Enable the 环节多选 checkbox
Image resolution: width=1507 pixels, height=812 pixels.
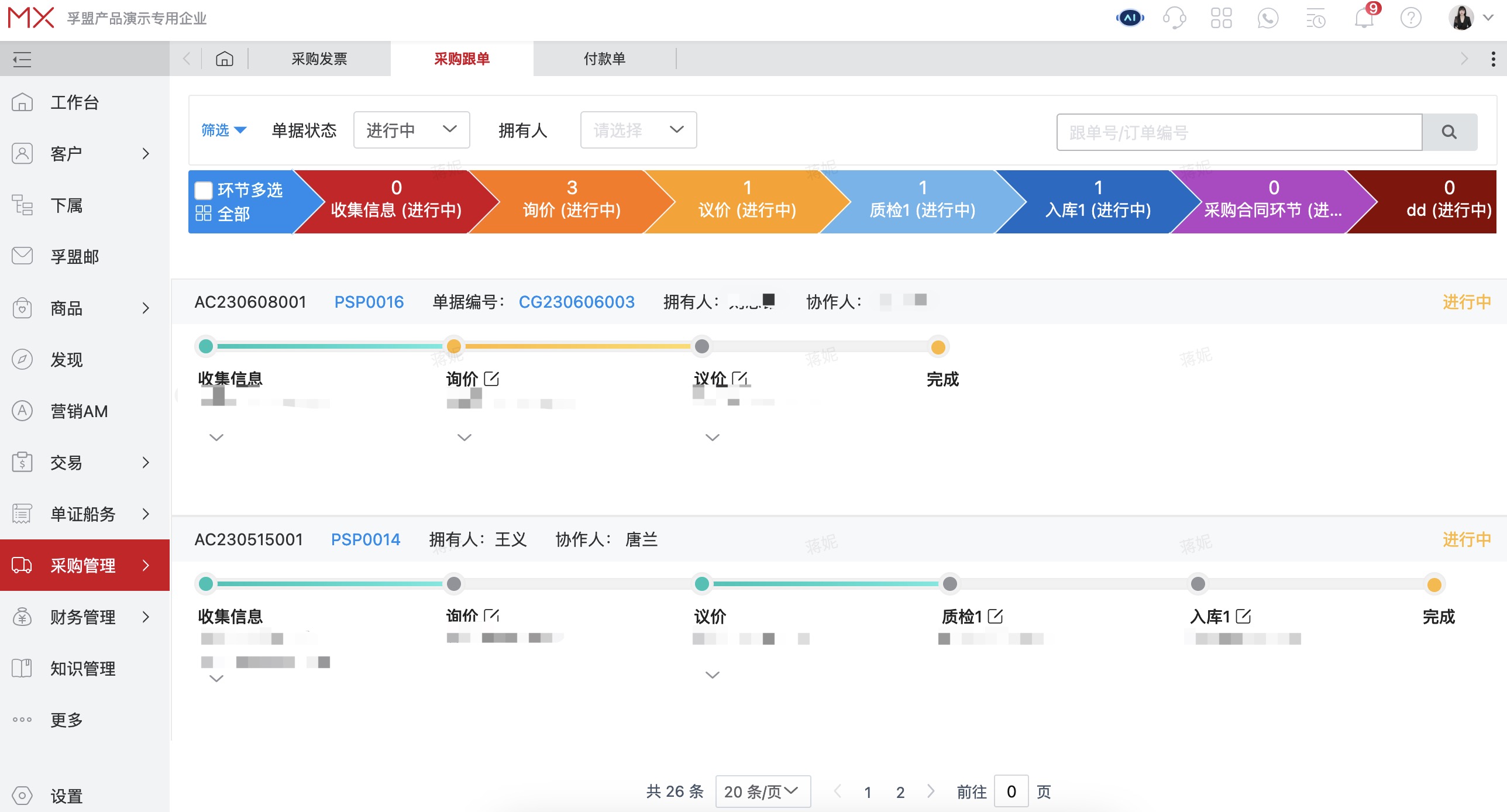tap(203, 190)
